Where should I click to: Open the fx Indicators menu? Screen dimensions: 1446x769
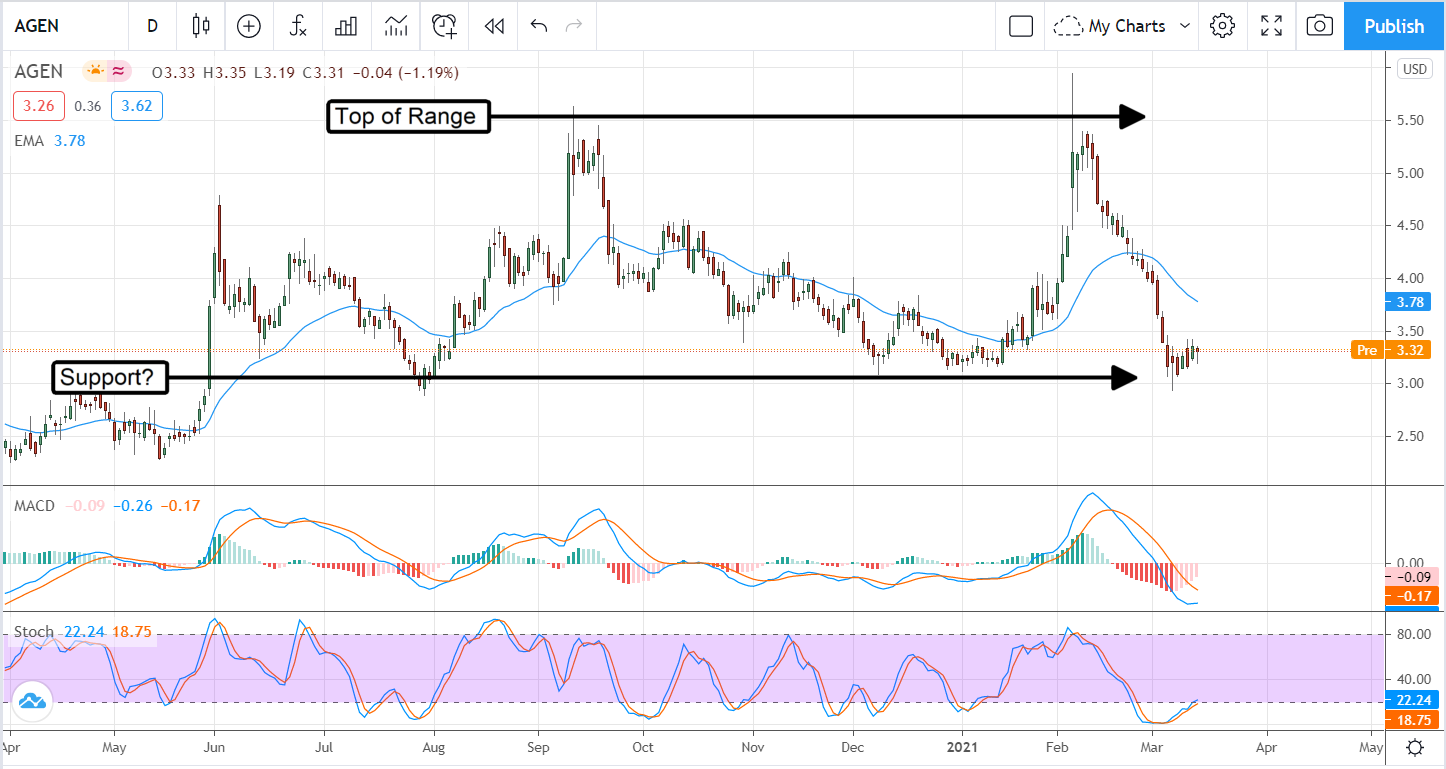tap(297, 26)
